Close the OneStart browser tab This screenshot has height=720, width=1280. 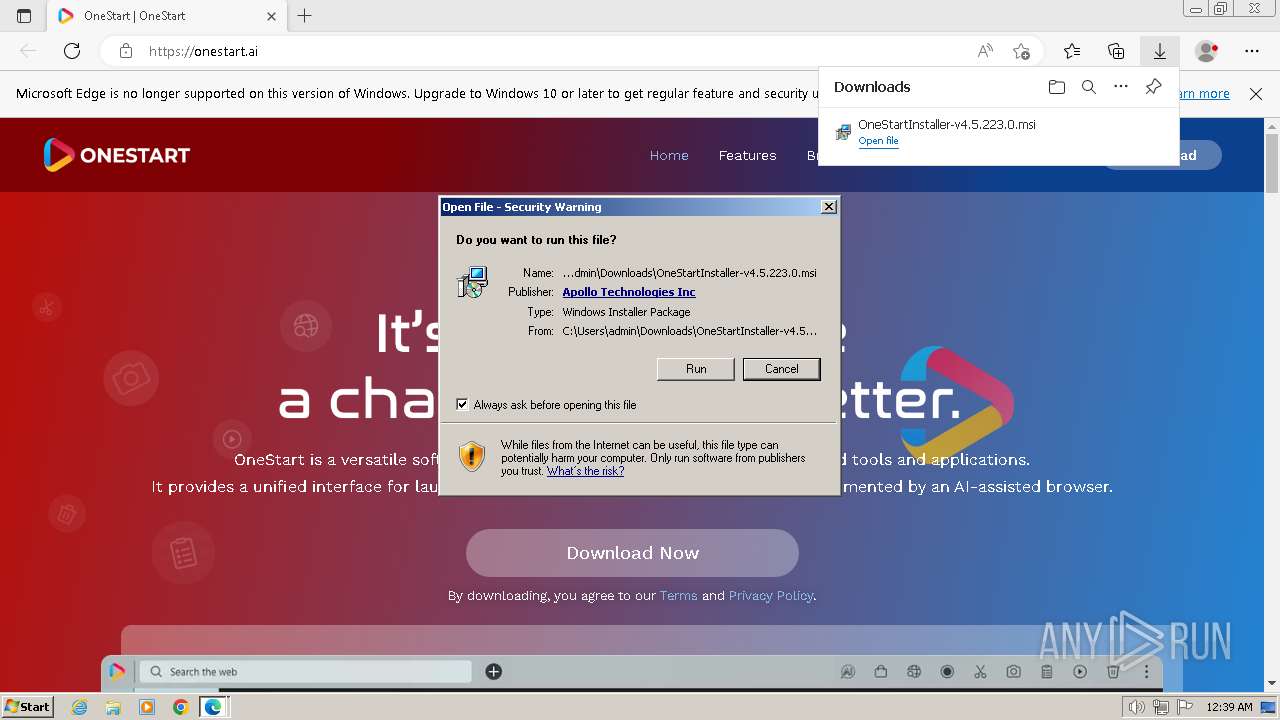[x=272, y=16]
